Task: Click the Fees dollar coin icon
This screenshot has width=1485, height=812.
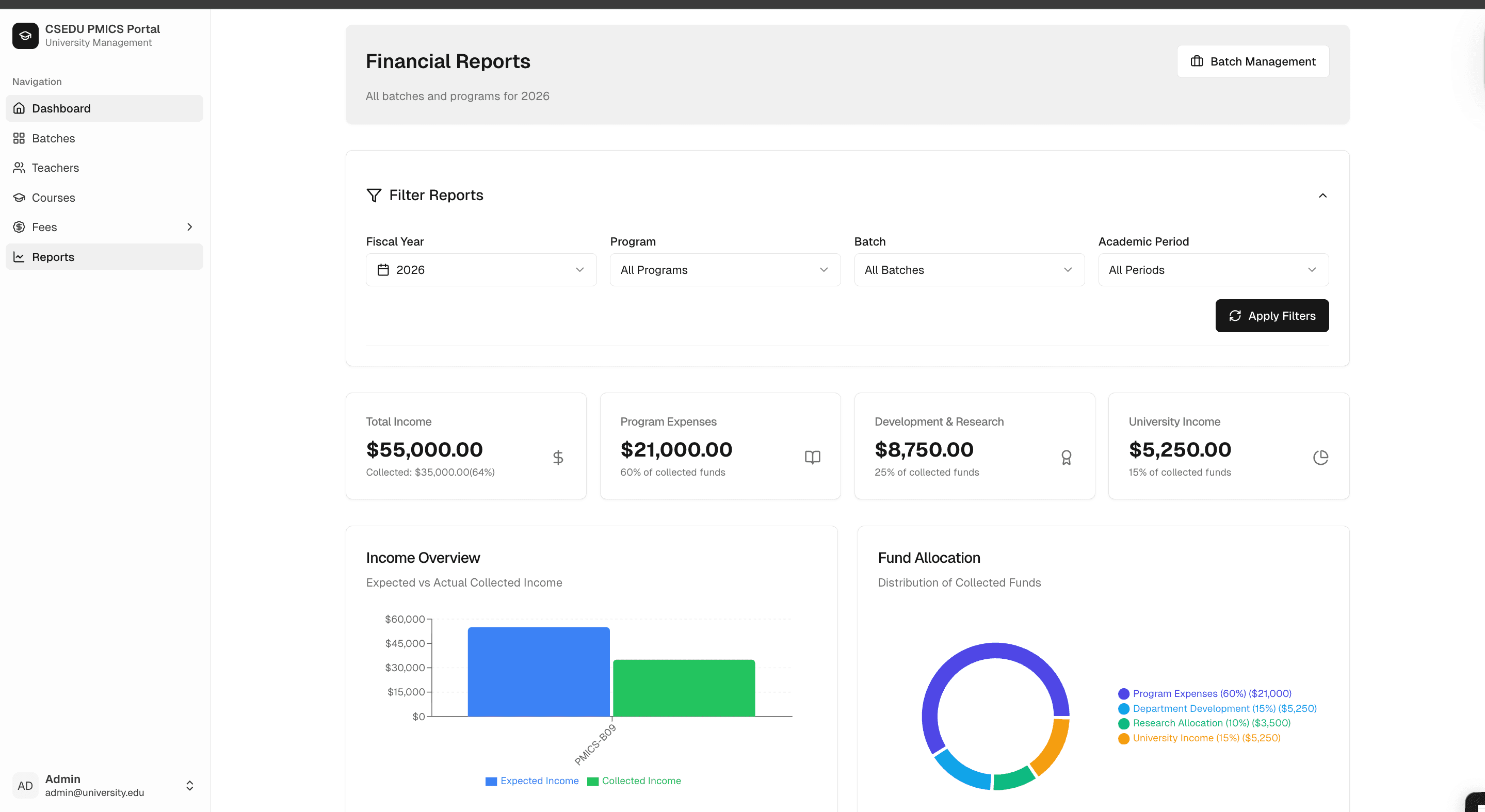Action: (x=19, y=227)
